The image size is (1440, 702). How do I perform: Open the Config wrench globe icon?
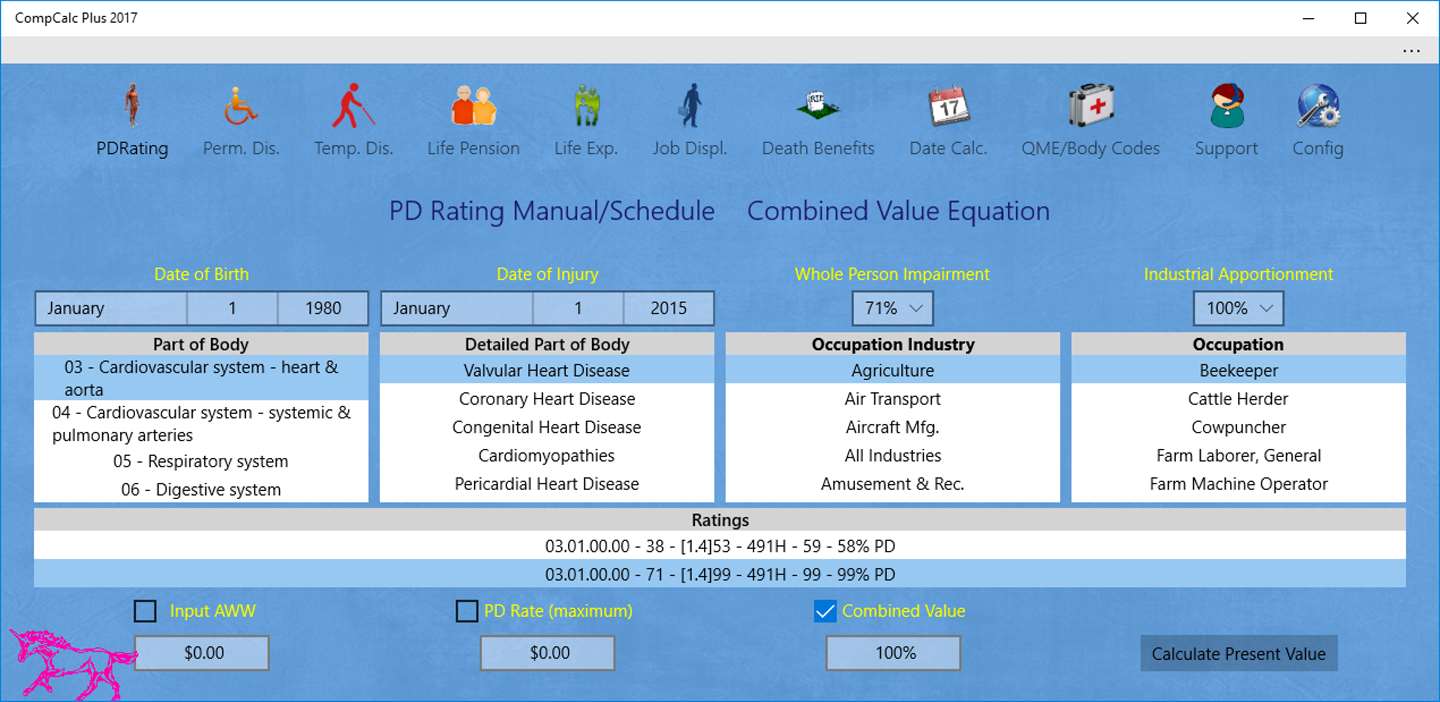[1318, 106]
